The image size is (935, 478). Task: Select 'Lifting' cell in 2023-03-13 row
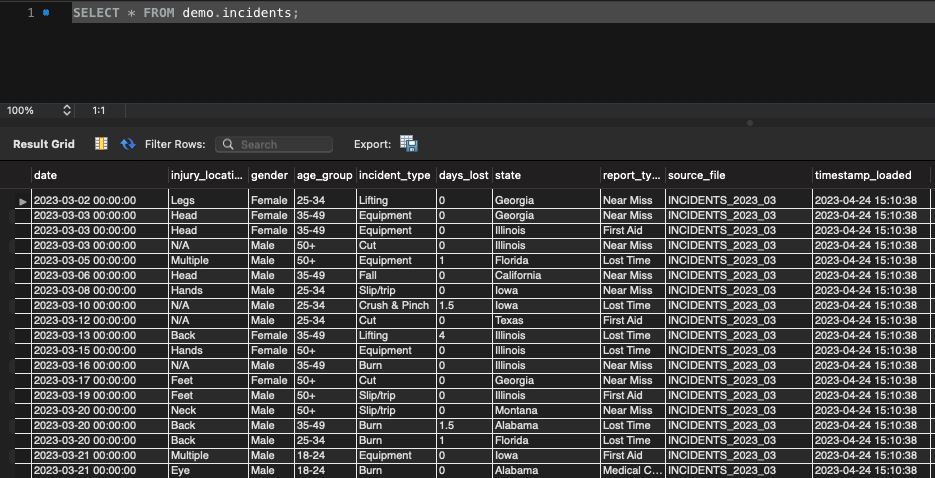tap(397, 335)
